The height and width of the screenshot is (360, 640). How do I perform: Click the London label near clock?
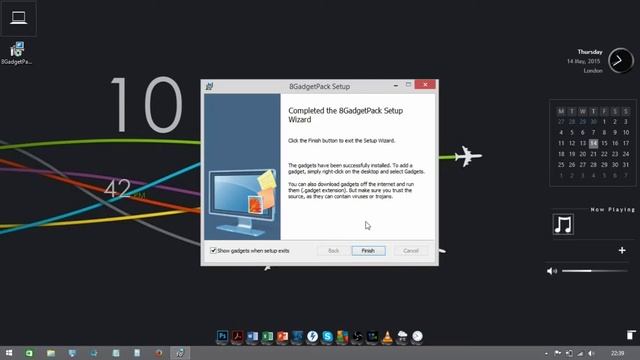[593, 71]
